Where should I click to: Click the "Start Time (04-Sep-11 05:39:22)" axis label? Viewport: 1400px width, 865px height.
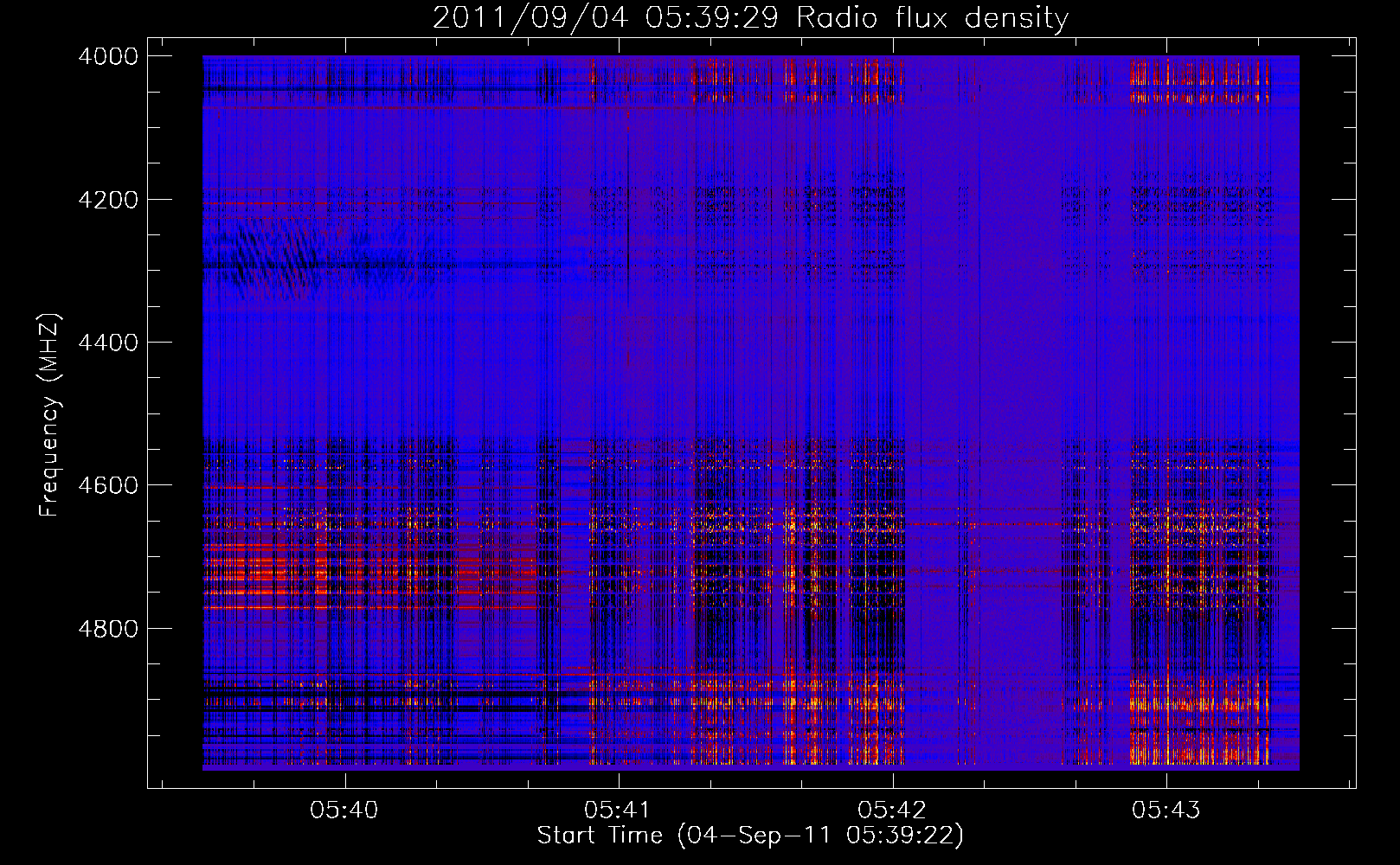[x=750, y=836]
